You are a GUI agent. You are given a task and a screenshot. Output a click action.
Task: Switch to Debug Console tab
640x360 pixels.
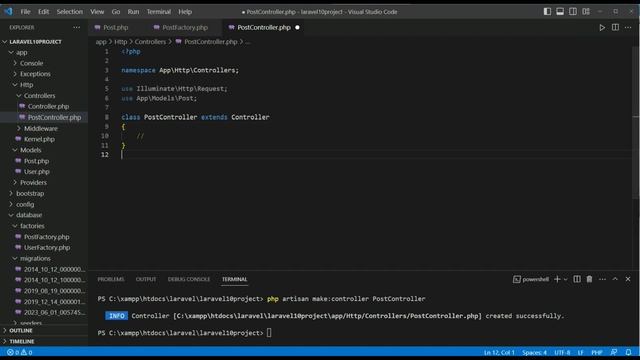pos(189,279)
